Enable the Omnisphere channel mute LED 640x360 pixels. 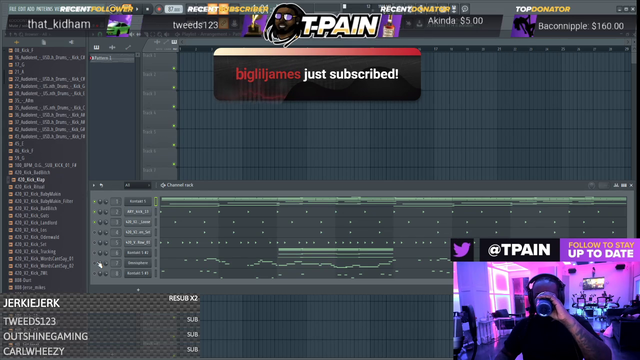point(95,263)
